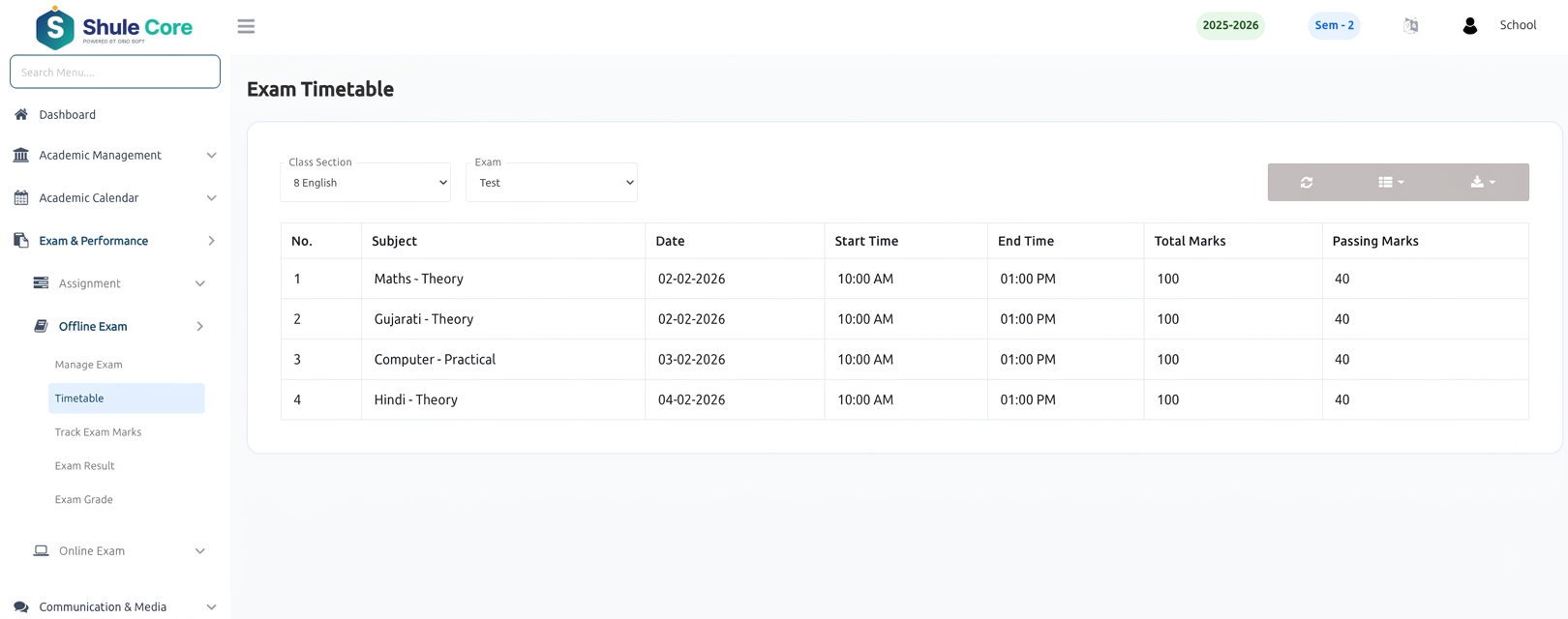This screenshot has height=619, width=1568.
Task: Collapse Exam & Performance chevron
Action: pos(211,241)
